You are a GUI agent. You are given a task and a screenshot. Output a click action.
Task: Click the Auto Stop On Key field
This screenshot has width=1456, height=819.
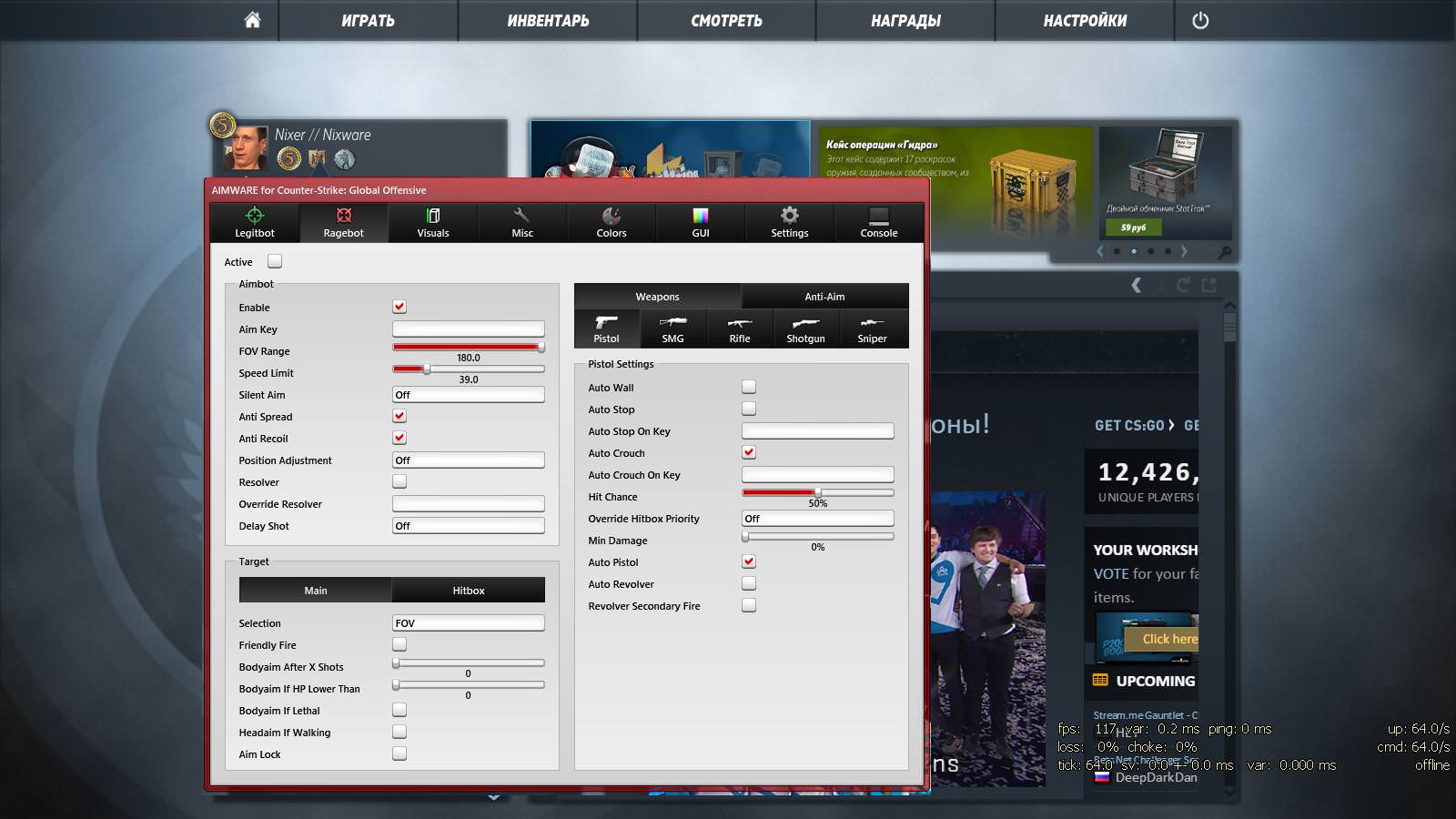pos(818,430)
